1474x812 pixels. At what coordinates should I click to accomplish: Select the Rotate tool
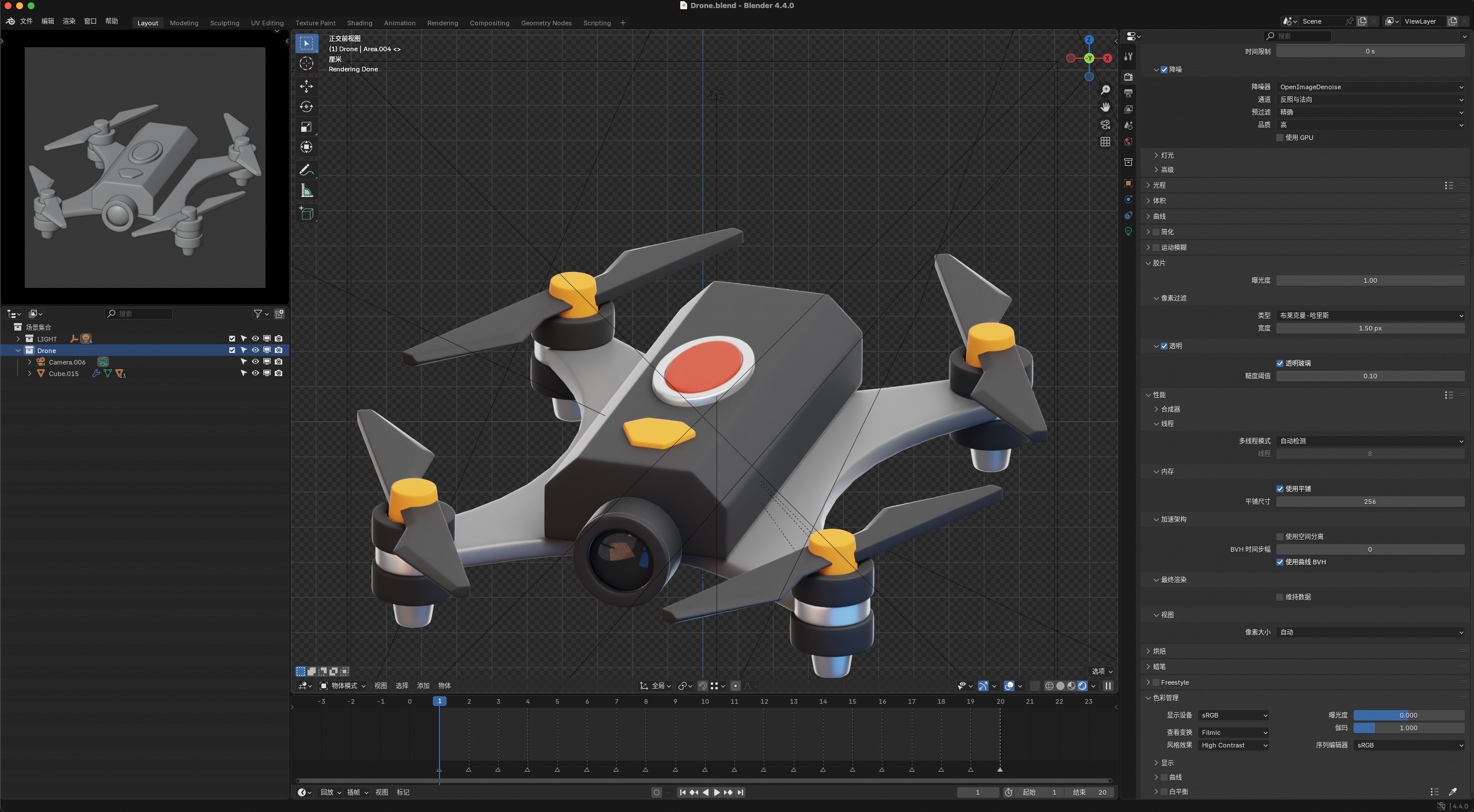coord(306,107)
